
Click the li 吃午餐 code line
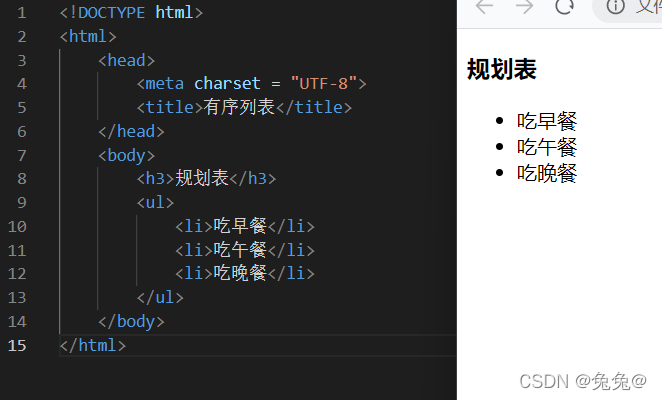click(245, 250)
